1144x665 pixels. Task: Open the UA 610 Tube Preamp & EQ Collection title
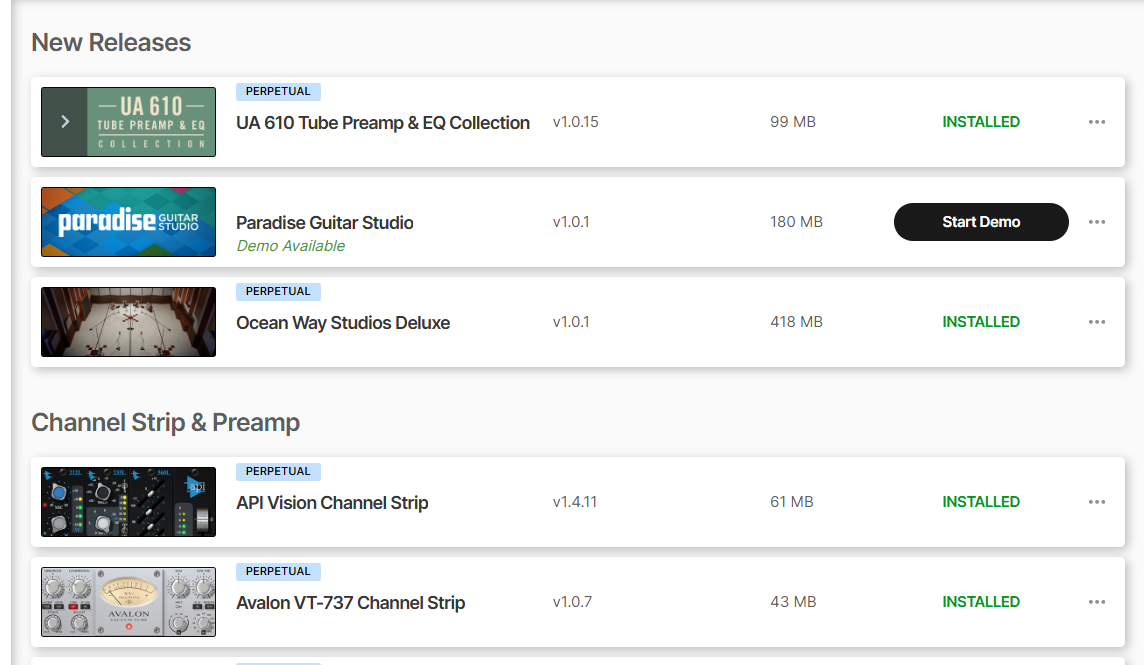[383, 123]
